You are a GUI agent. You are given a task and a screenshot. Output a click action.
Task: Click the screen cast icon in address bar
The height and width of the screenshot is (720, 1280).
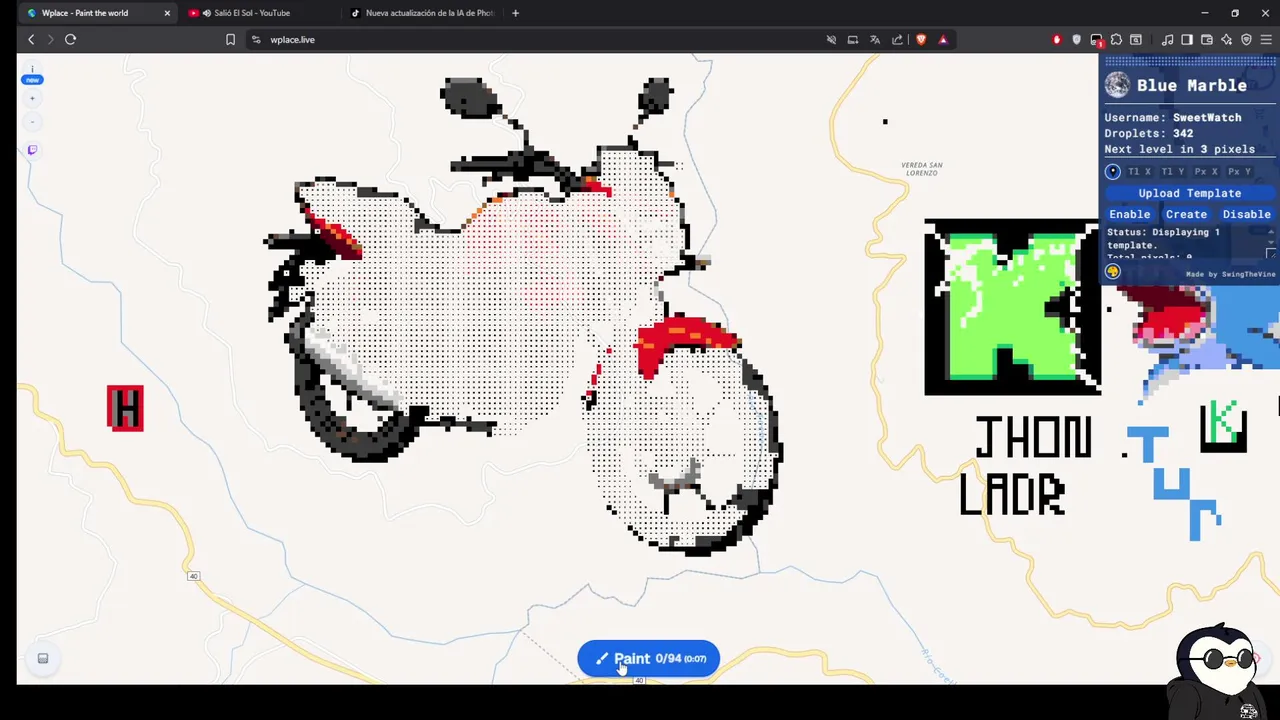(x=853, y=39)
